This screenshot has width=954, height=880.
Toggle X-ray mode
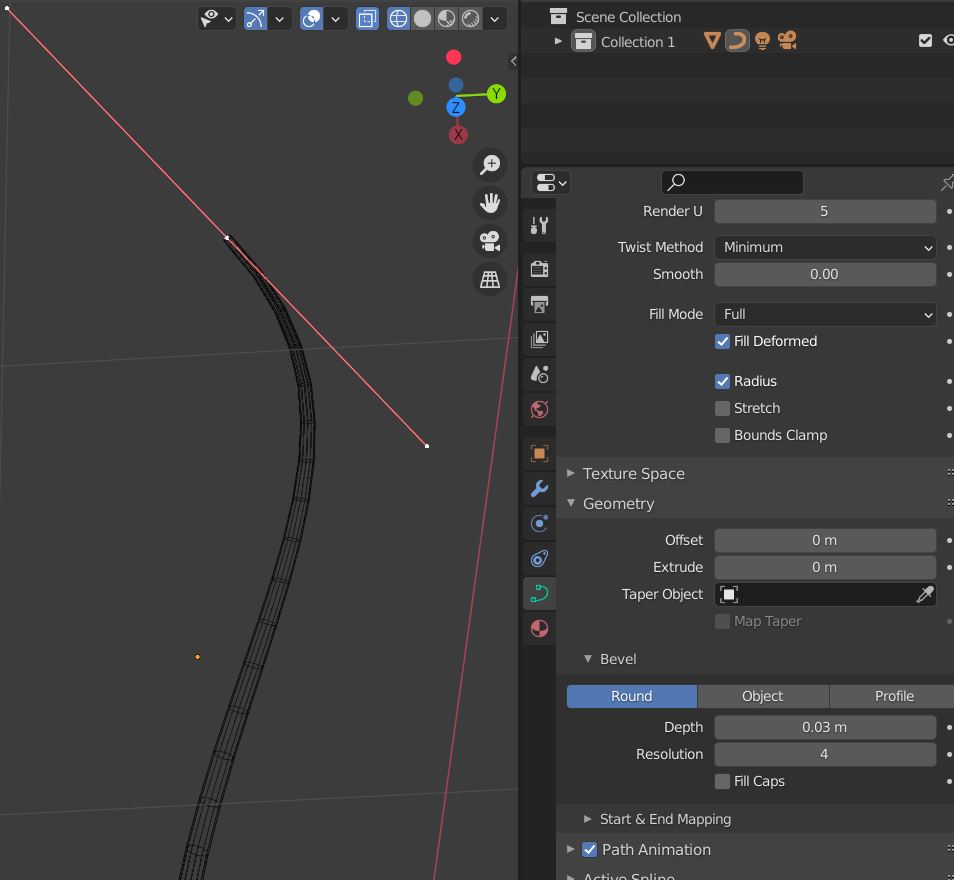click(367, 18)
